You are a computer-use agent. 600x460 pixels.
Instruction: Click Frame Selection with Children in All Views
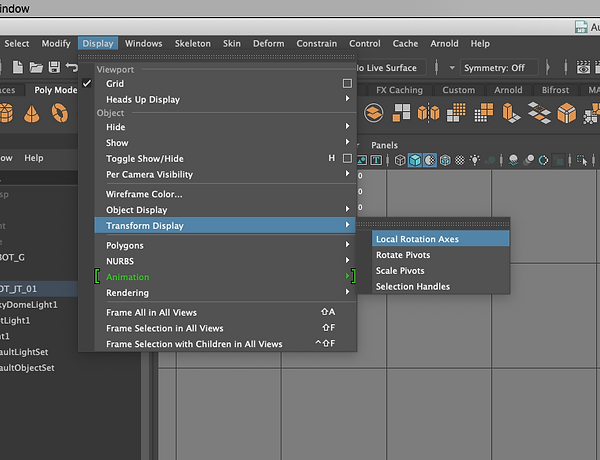(225, 344)
